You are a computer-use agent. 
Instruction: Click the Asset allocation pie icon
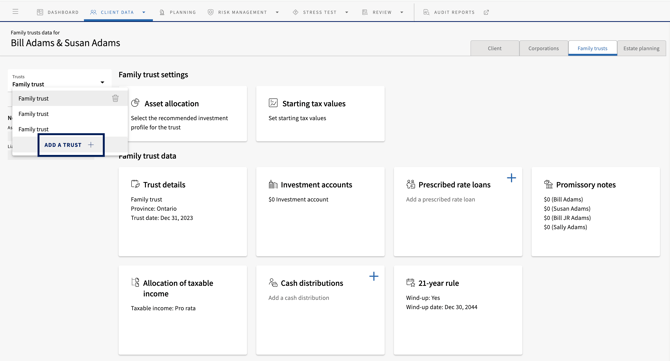(x=135, y=103)
